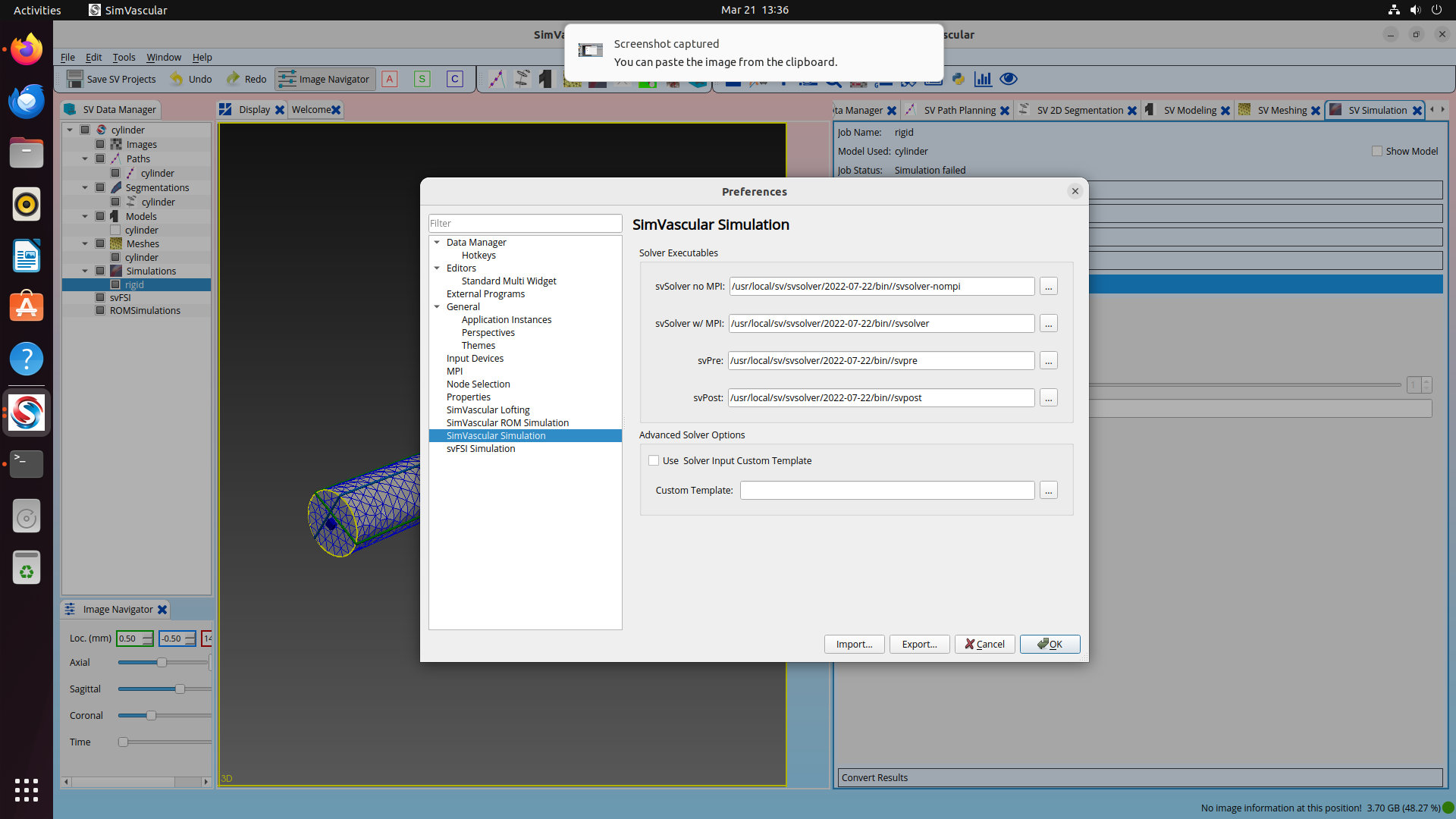
Task: Click the Cancel button in Preferences
Action: (984, 644)
